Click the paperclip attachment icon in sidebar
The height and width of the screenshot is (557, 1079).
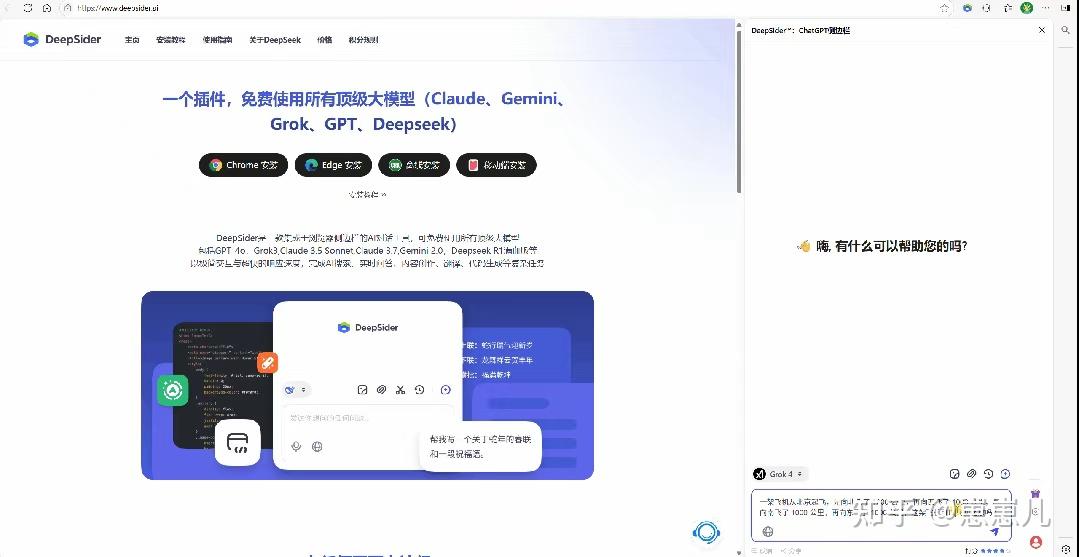972,474
